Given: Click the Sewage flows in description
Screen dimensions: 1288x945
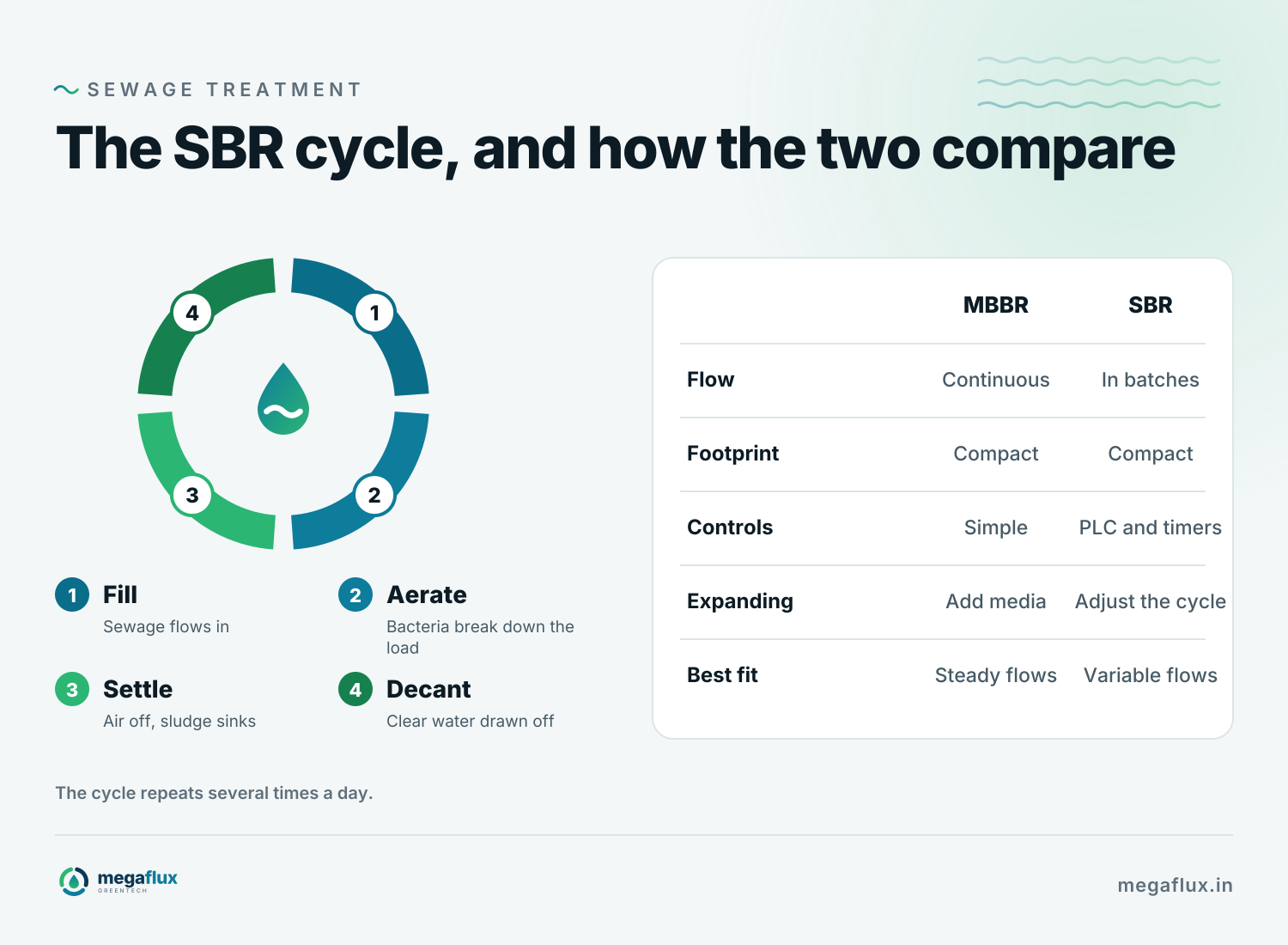Looking at the screenshot, I should click(x=167, y=626).
